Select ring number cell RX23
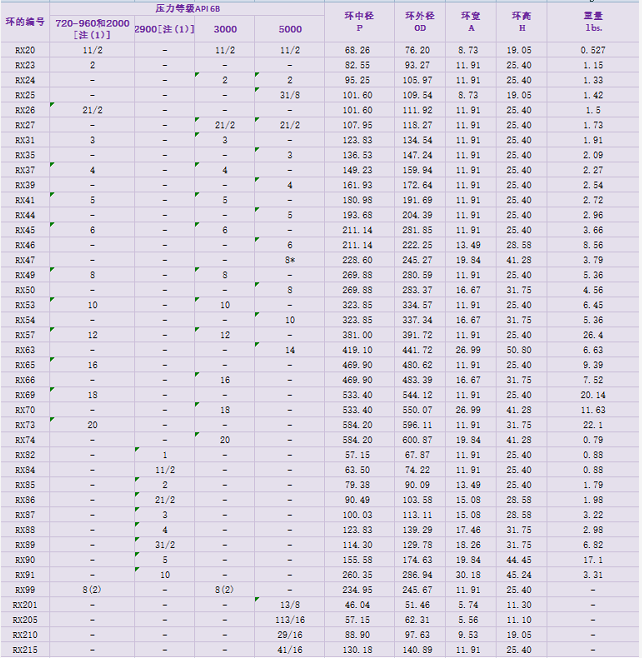642x658 pixels. point(25,65)
